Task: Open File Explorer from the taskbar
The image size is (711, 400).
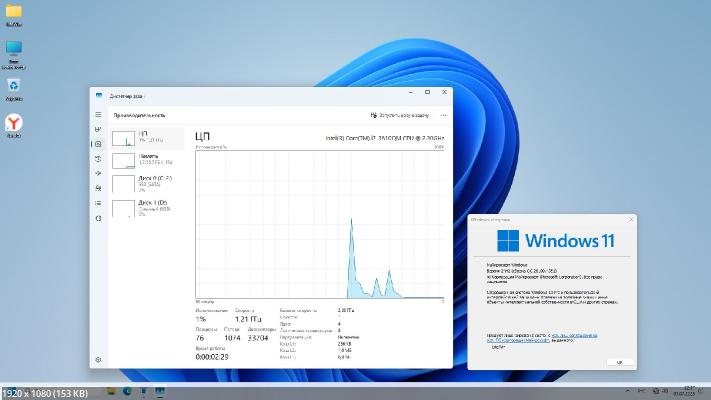Action: [111, 391]
